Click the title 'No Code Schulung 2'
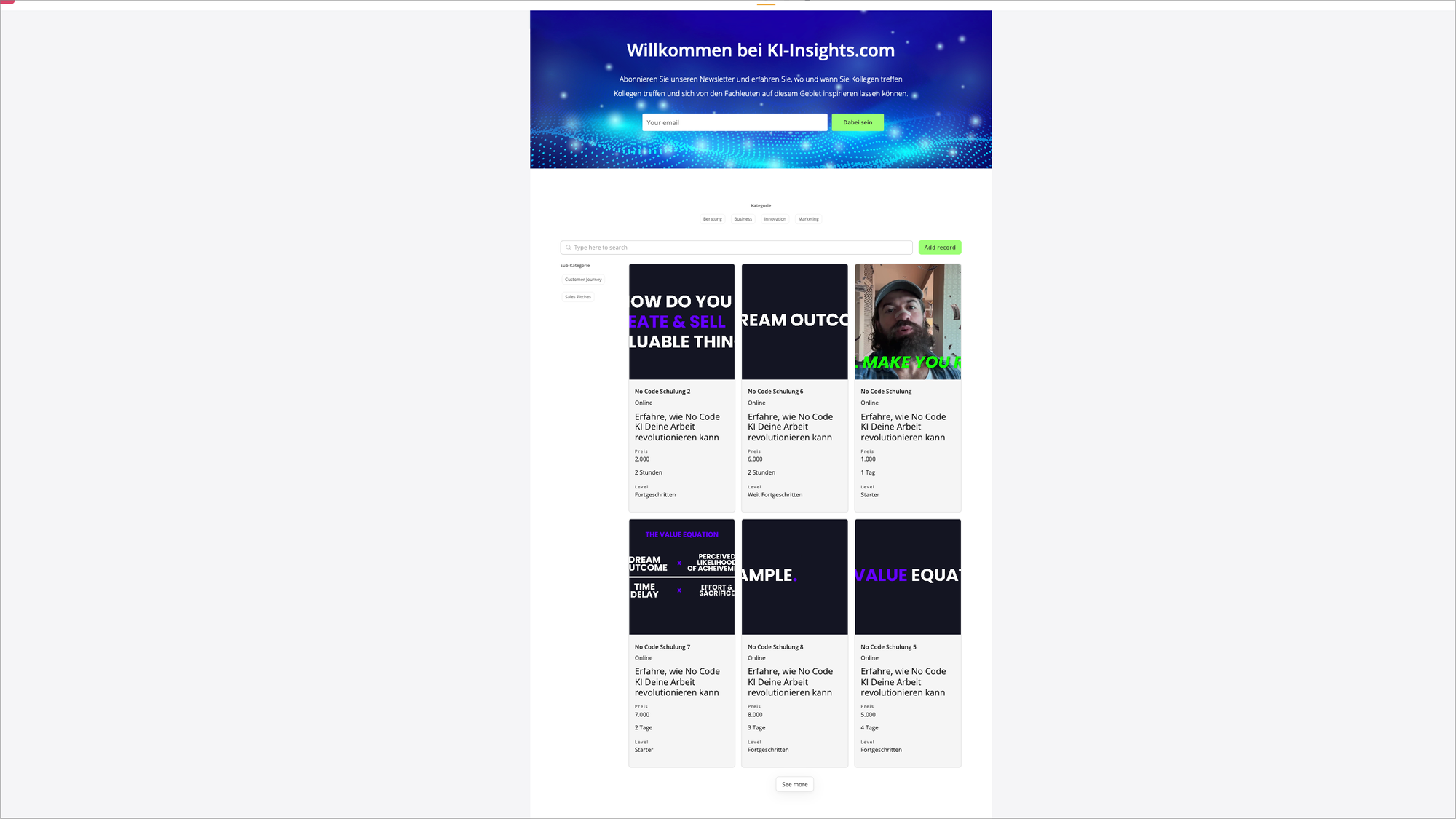1456x819 pixels. pos(662,392)
